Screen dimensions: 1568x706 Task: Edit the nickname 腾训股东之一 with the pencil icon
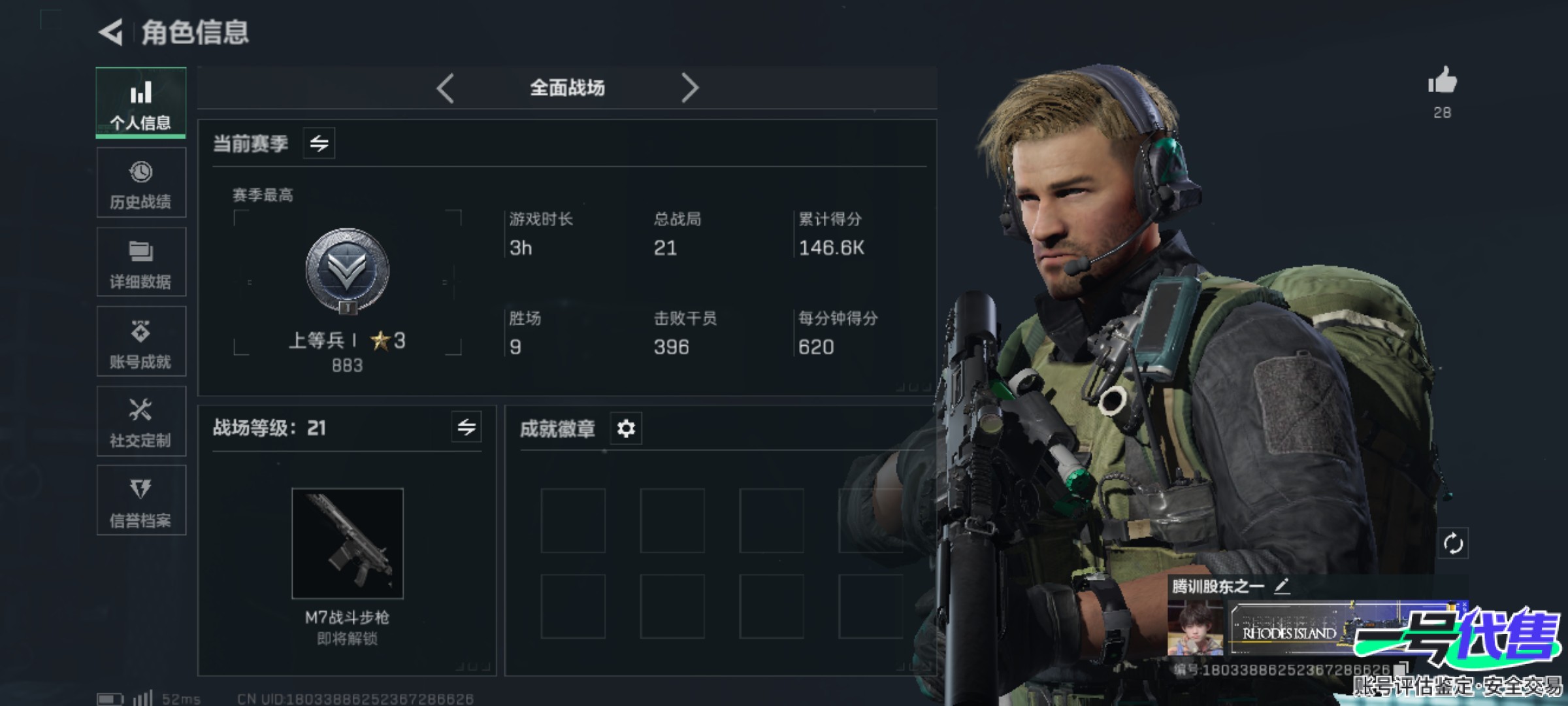[x=1282, y=586]
